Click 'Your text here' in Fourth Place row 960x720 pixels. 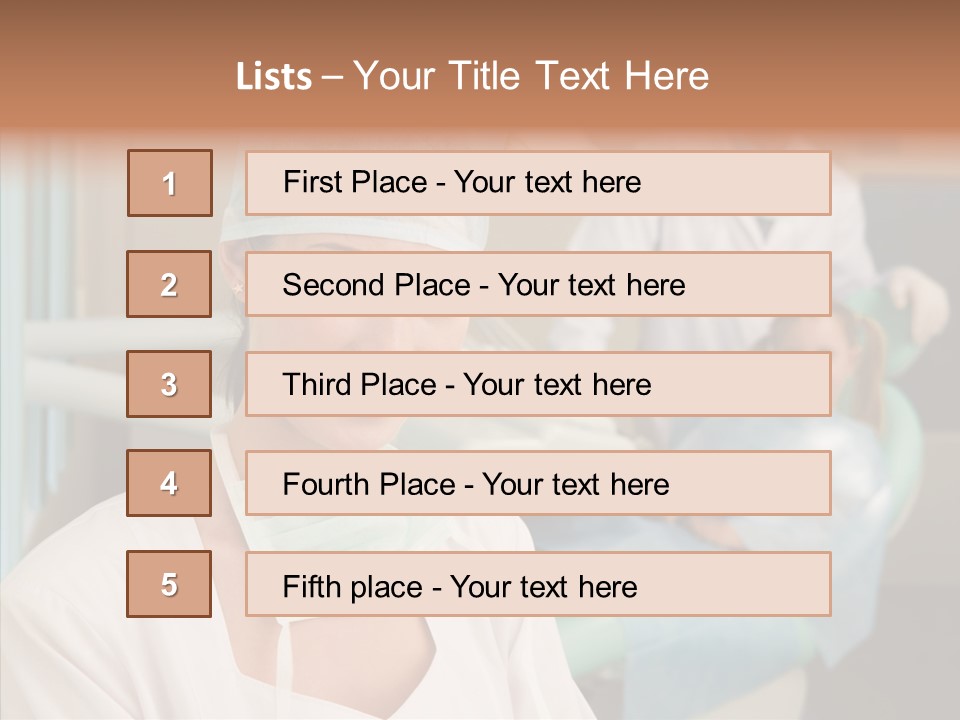575,485
